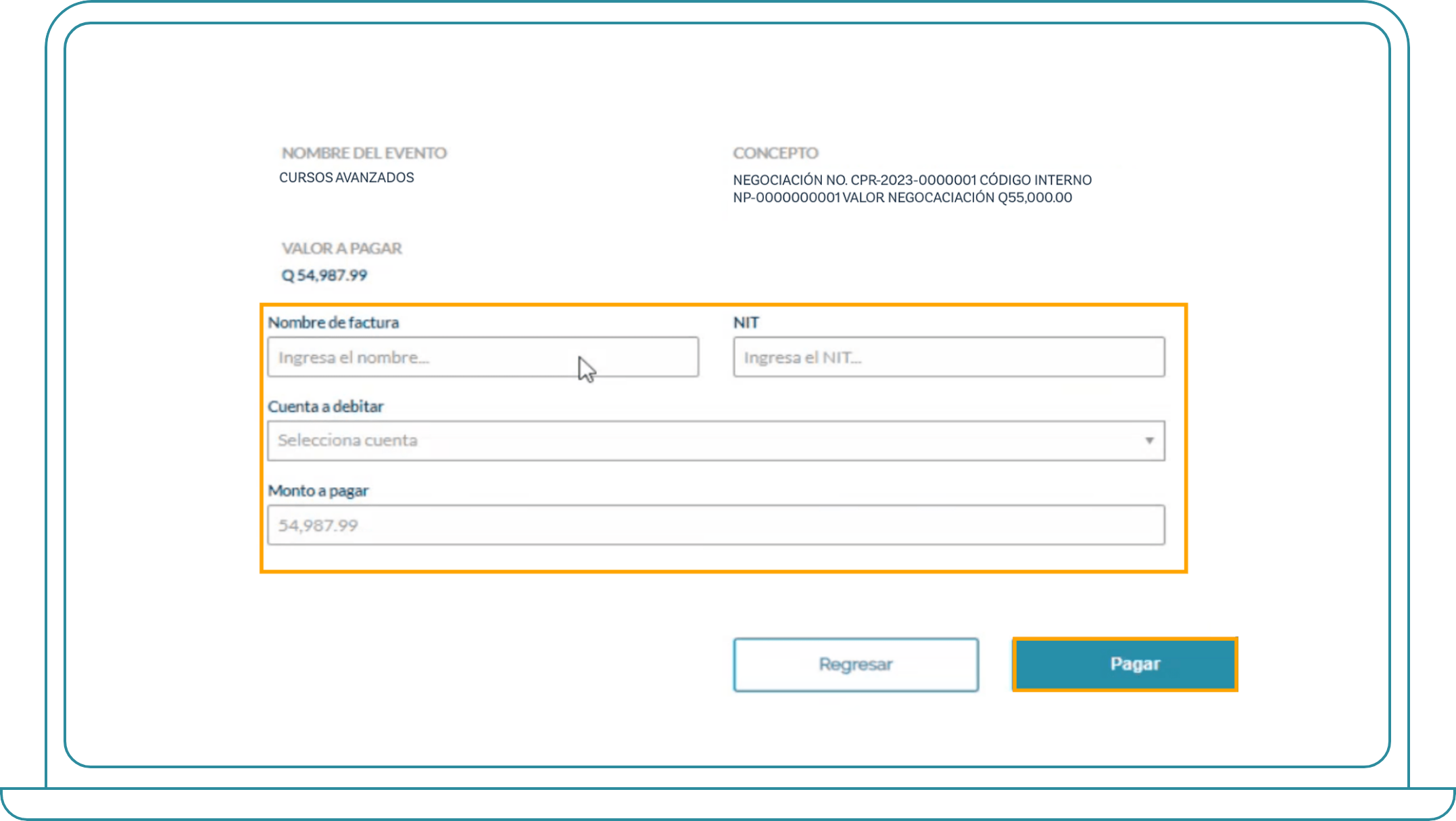The width and height of the screenshot is (1456, 821).
Task: Click the CONCEPTO heading
Action: [x=775, y=153]
